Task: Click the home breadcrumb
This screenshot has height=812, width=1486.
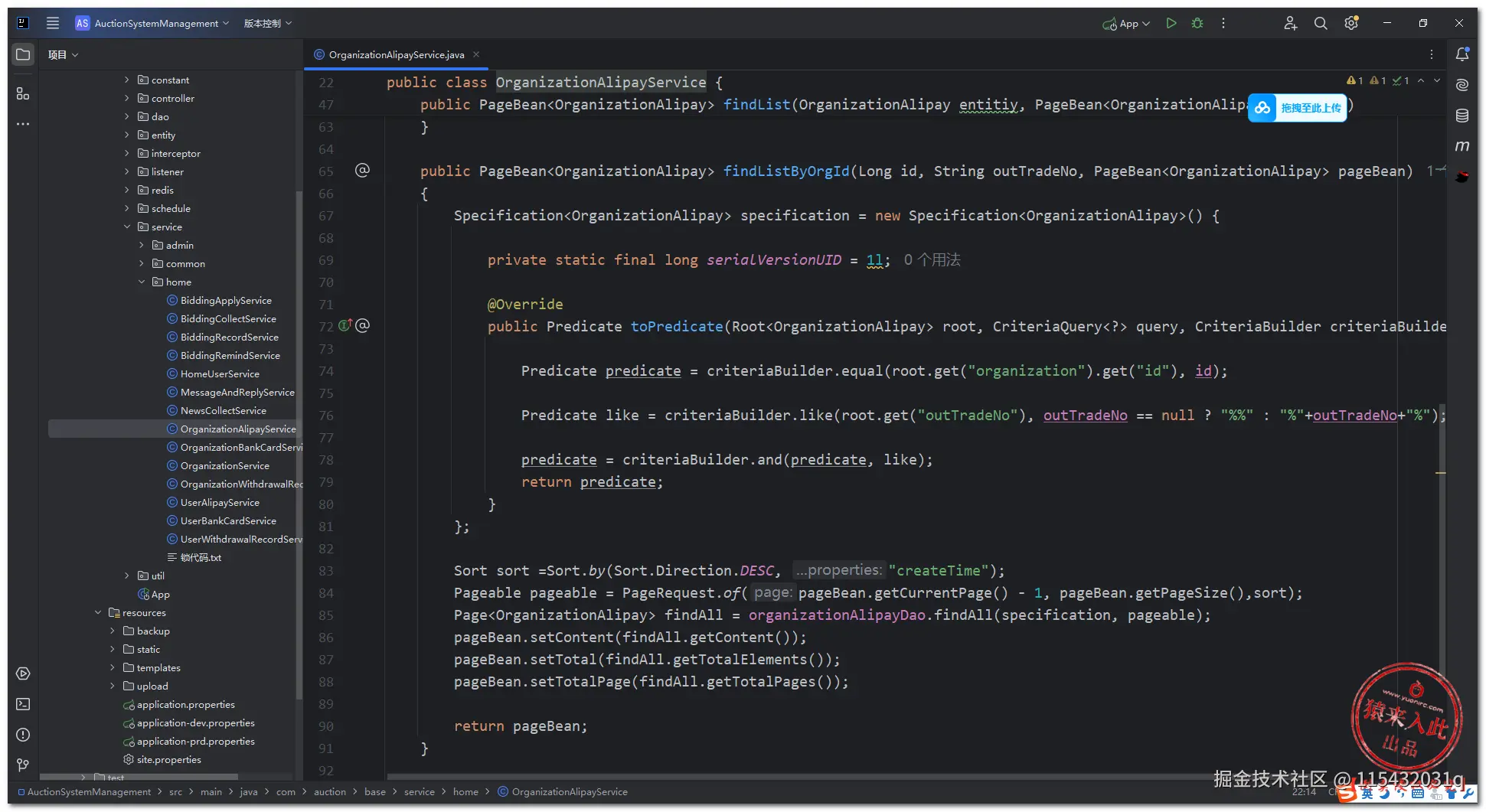Action: tap(465, 792)
